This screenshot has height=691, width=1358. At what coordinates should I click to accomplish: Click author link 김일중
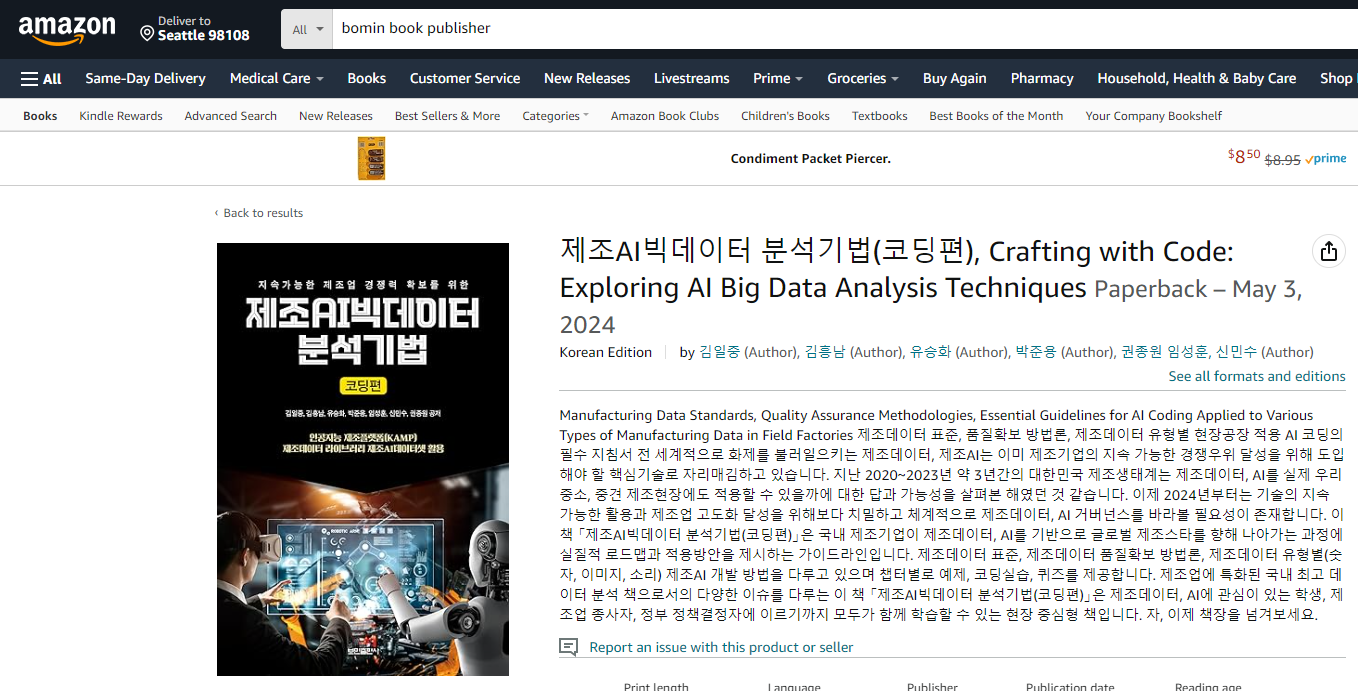(x=720, y=352)
